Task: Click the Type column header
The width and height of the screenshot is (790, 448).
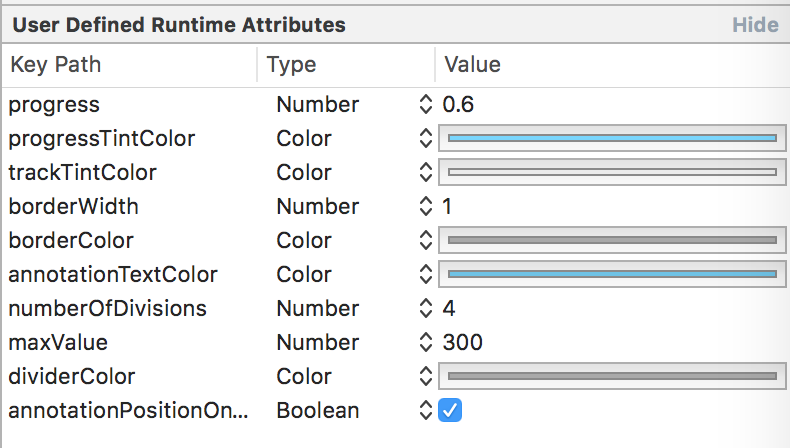Action: click(x=292, y=65)
